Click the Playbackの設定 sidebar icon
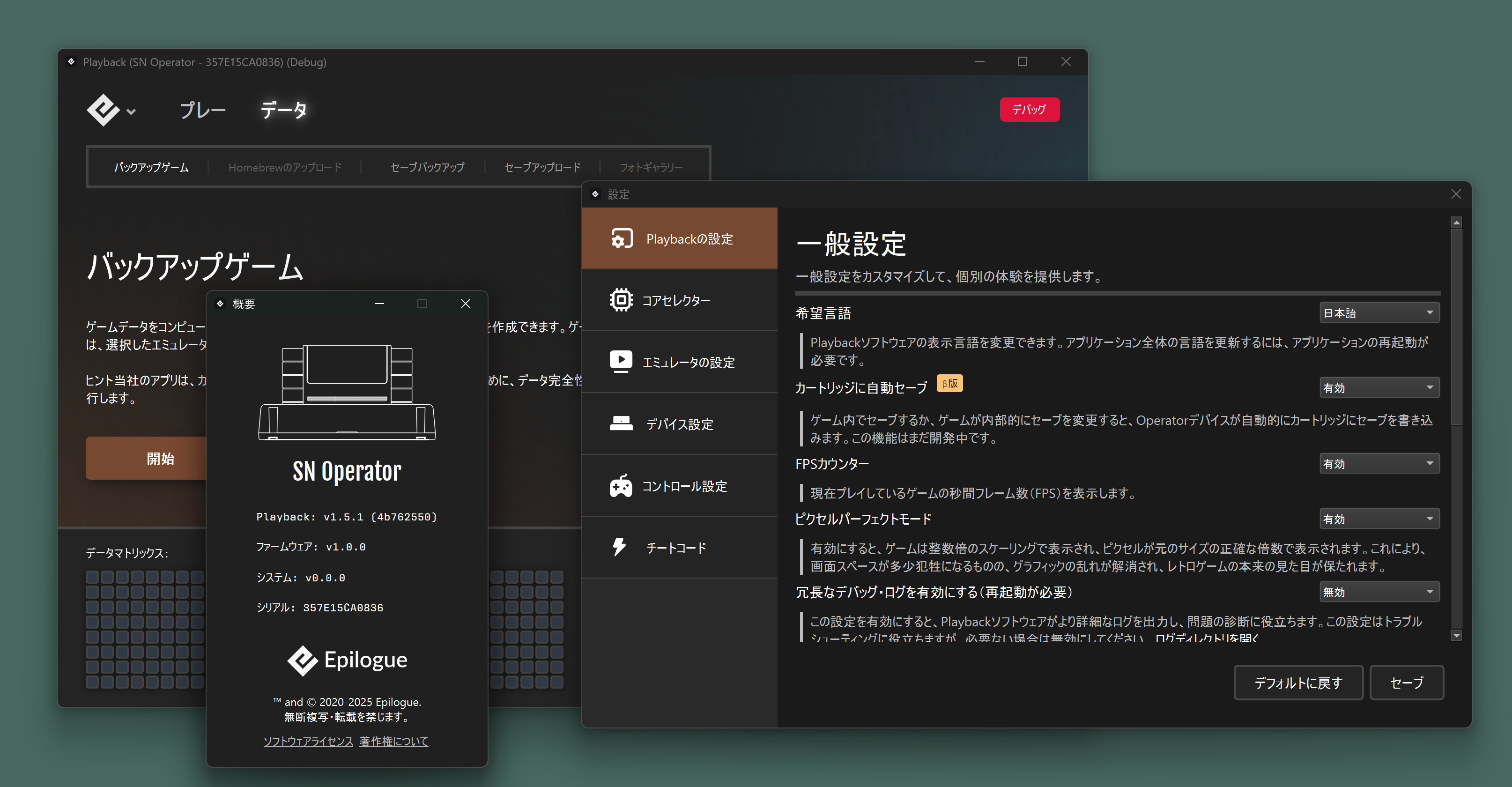The height and width of the screenshot is (787, 1512). [621, 238]
